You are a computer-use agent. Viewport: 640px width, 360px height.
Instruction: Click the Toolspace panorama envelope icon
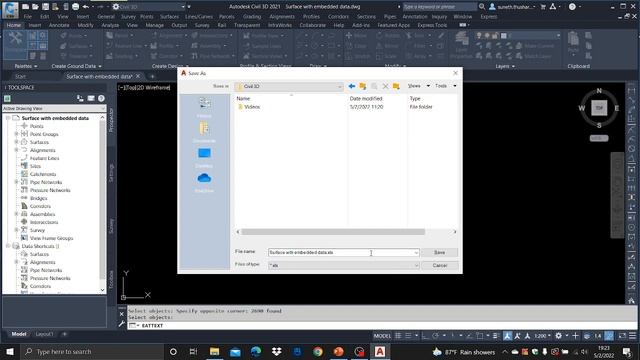click(x=91, y=98)
